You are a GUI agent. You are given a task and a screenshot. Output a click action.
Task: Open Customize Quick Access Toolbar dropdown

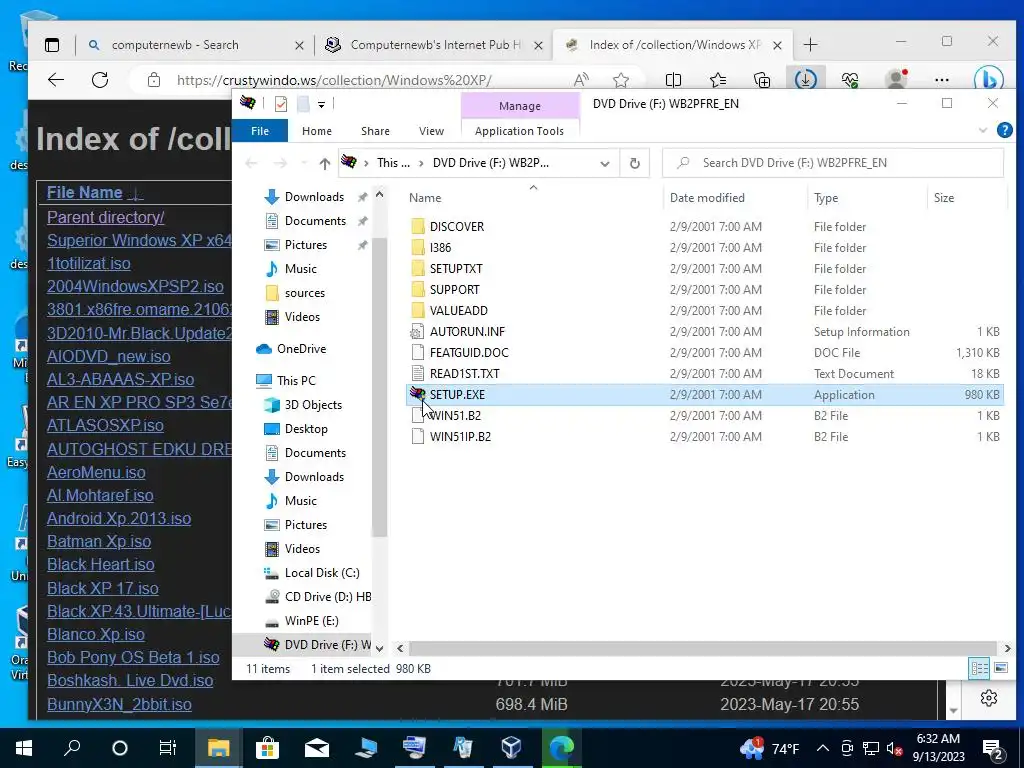[321, 104]
